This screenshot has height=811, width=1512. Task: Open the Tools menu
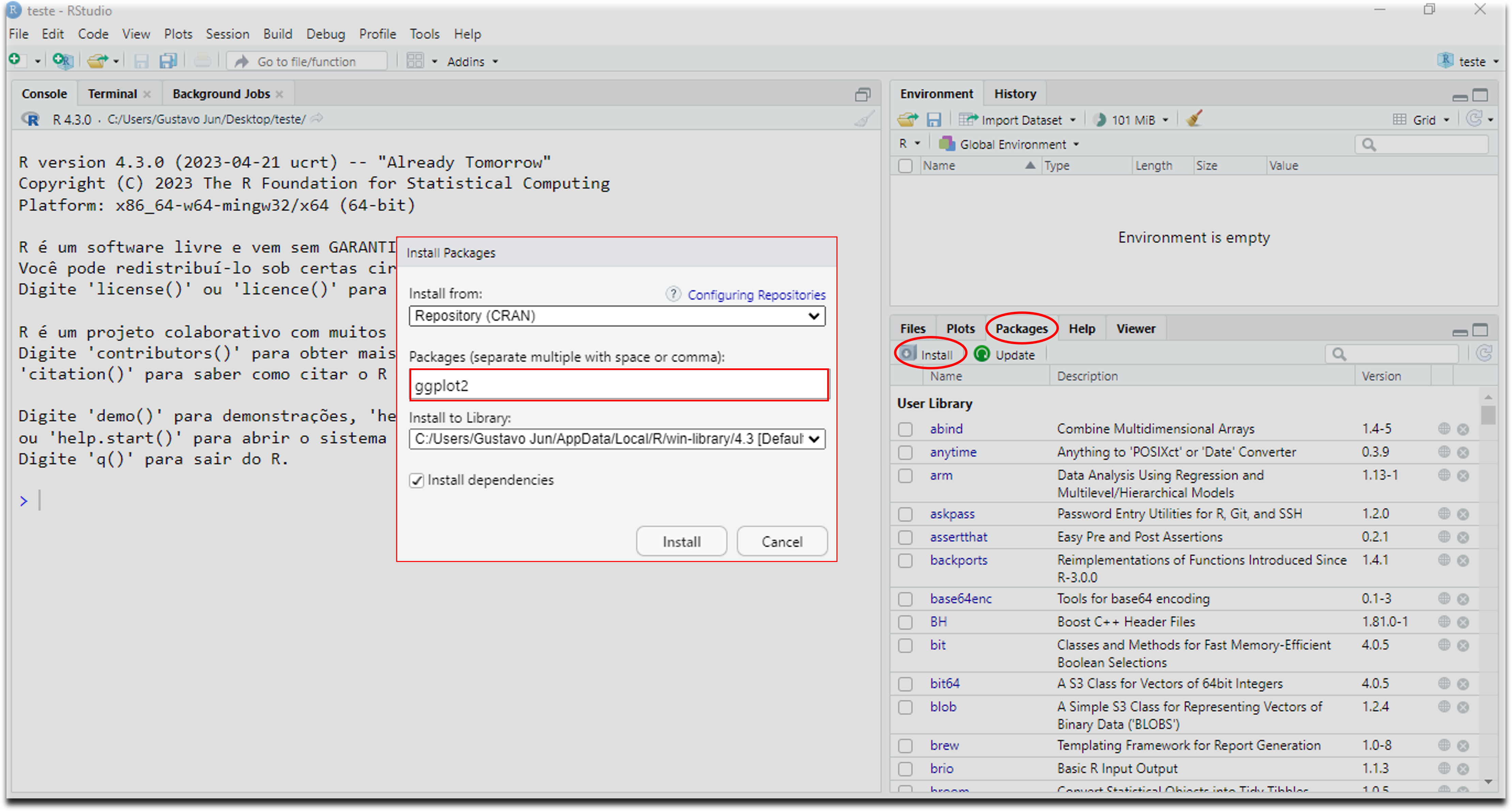click(425, 34)
